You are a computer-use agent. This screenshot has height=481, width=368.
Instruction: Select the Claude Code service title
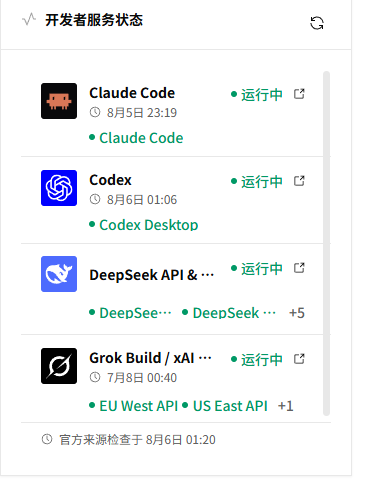coord(132,93)
